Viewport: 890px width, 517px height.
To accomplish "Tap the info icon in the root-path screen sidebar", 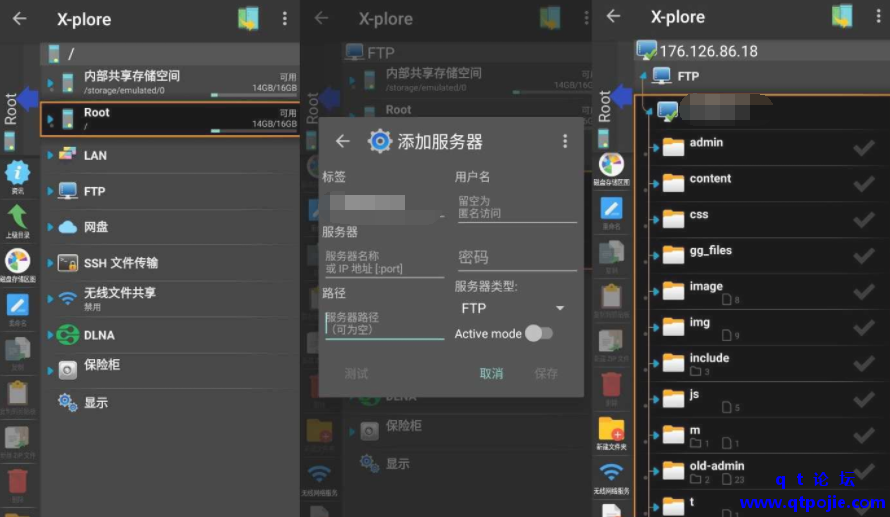I will 18,172.
